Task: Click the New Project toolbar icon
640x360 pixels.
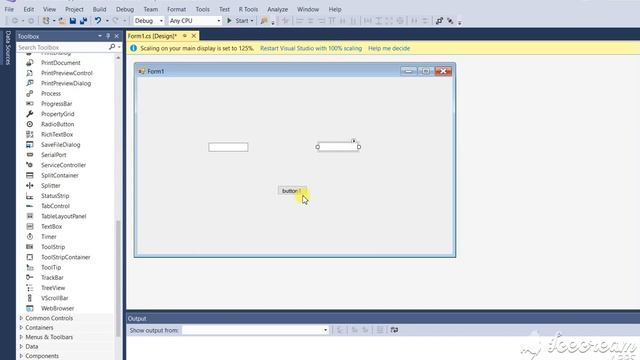Action: [x=46, y=21]
